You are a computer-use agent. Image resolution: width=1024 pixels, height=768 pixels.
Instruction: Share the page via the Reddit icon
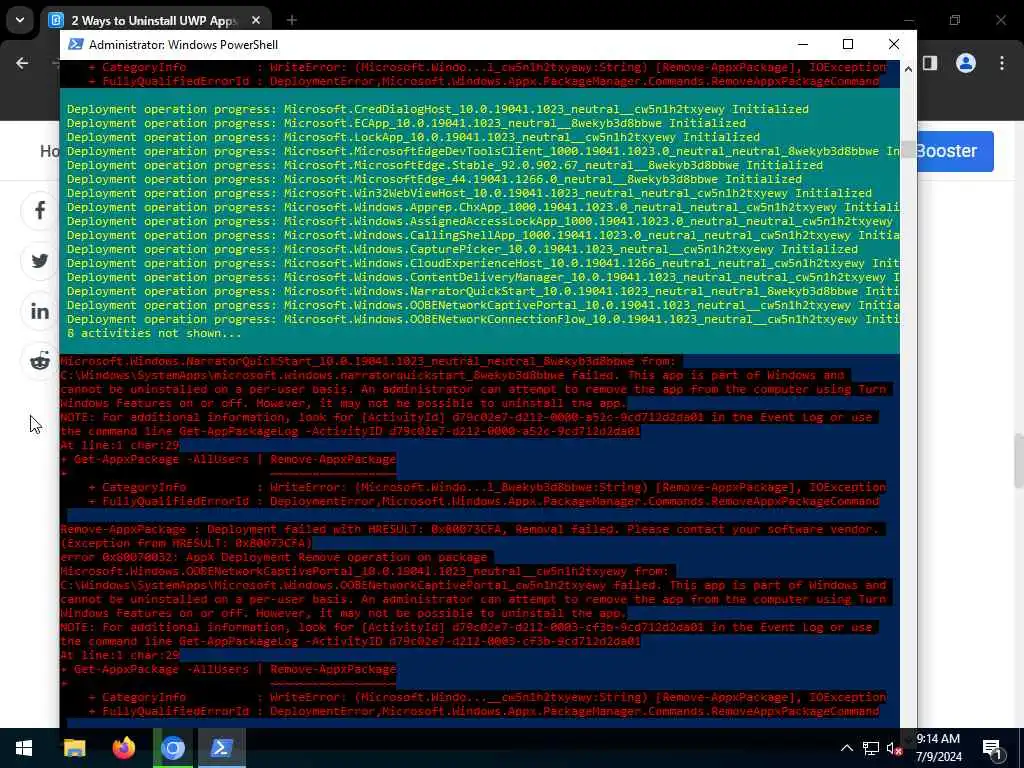click(40, 360)
